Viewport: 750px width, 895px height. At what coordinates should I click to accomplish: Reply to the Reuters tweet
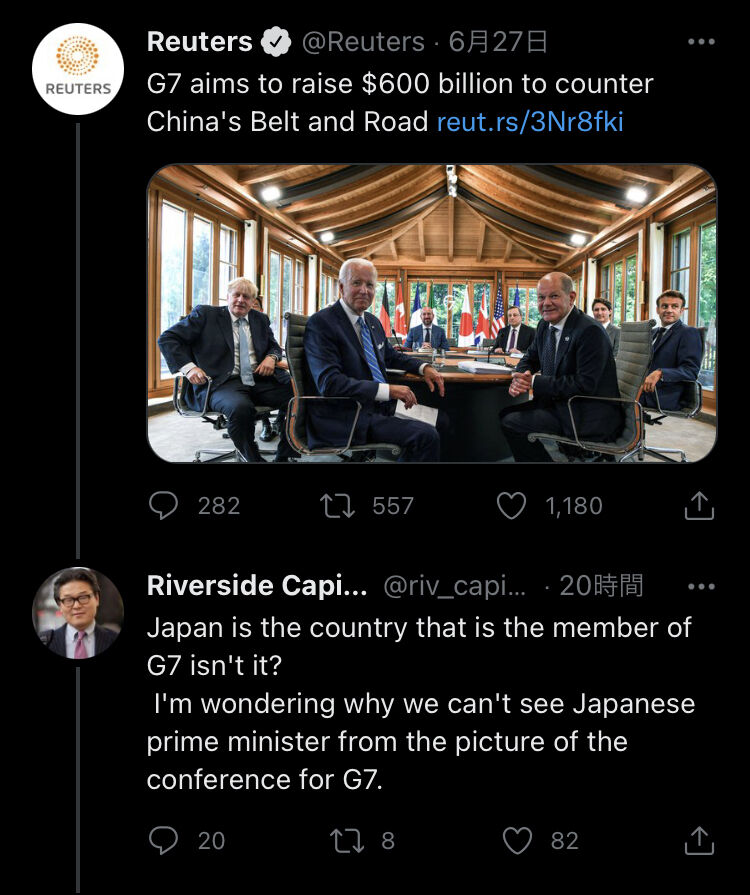click(163, 506)
